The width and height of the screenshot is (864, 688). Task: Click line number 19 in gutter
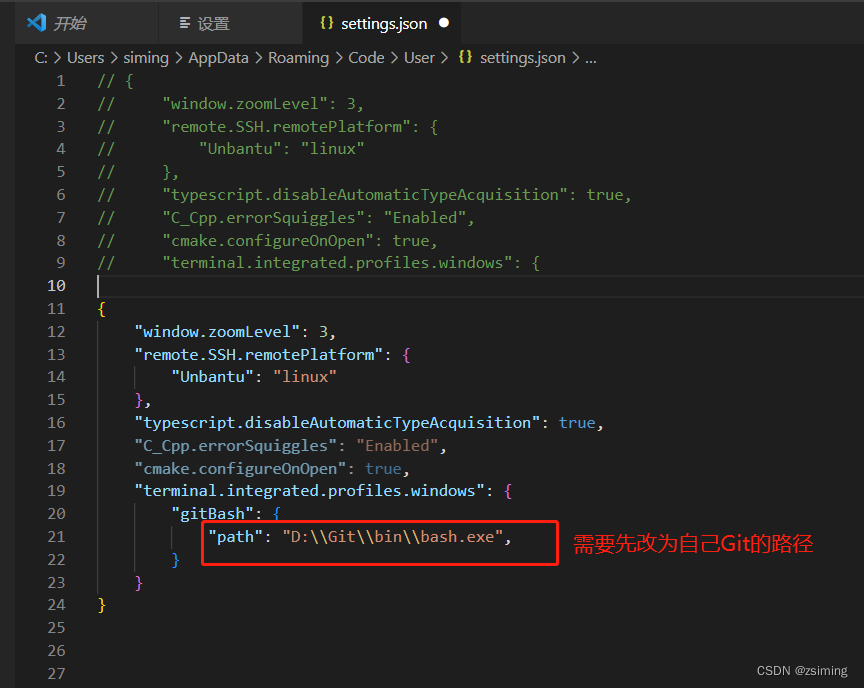click(x=56, y=490)
